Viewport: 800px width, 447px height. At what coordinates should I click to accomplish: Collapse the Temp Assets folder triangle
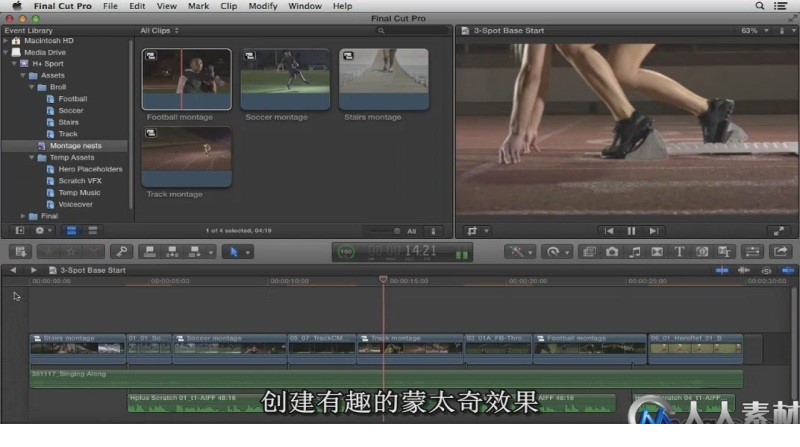[x=32, y=158]
